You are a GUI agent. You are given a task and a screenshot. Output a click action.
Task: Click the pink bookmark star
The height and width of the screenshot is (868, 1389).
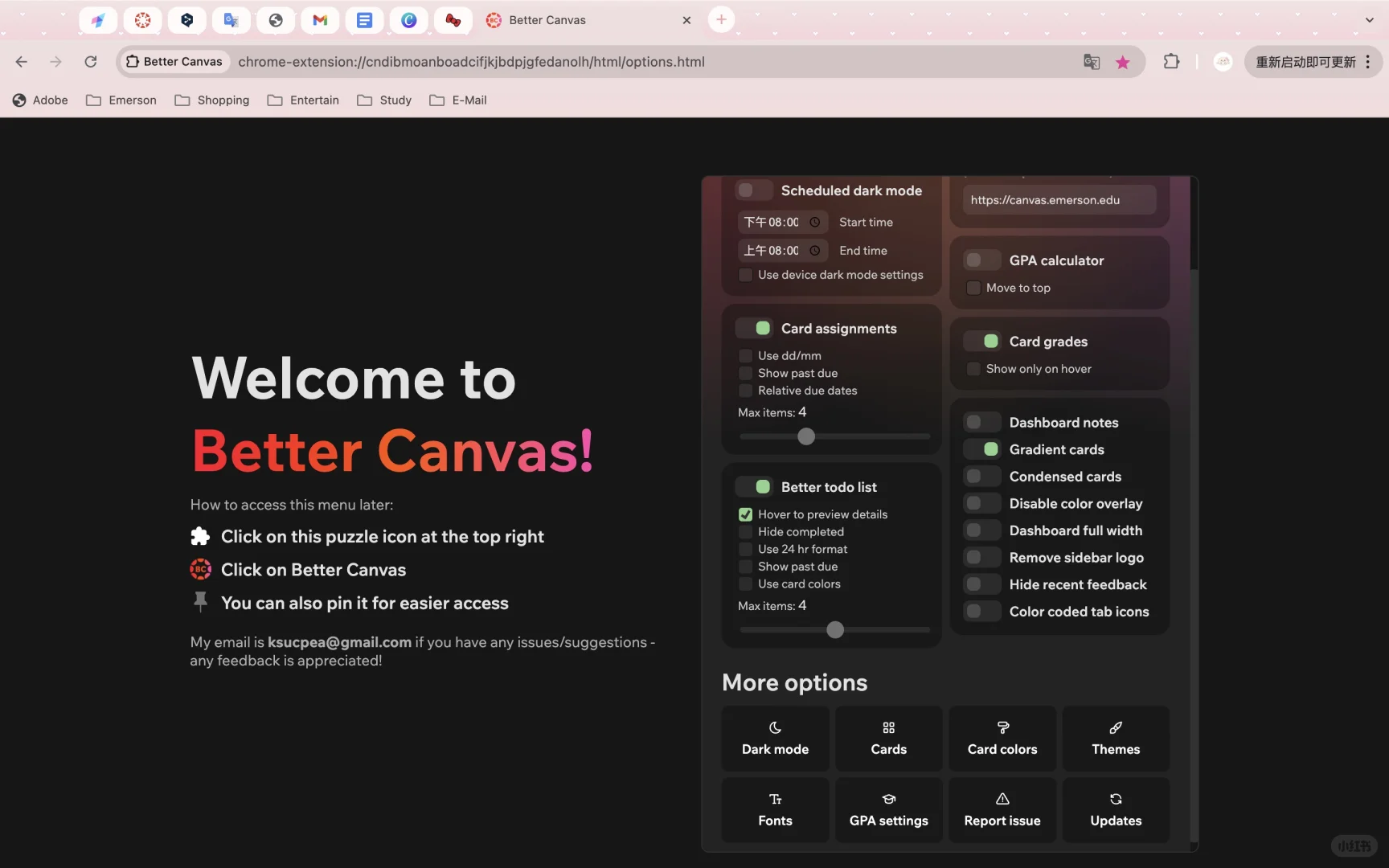coord(1123,62)
